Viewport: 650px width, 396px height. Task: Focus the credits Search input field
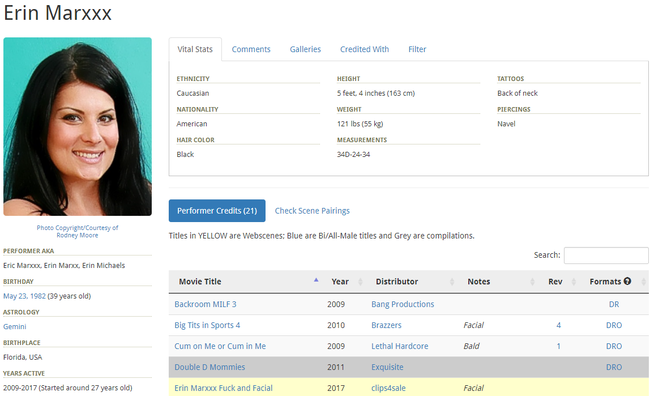click(606, 255)
